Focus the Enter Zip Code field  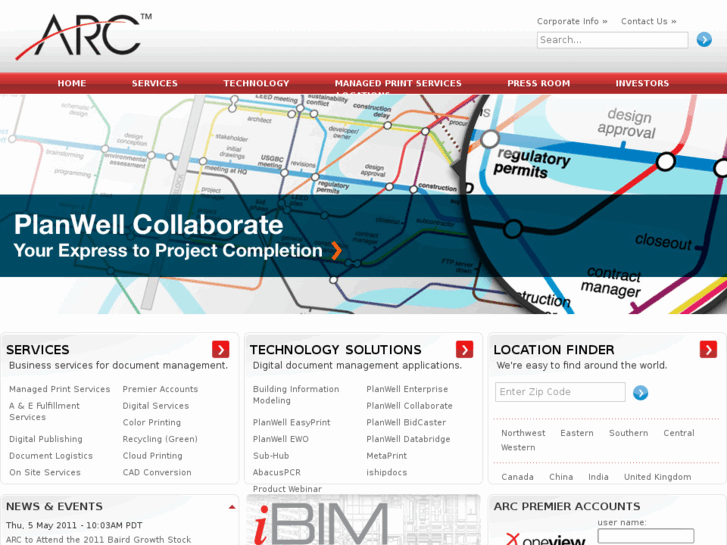pyautogui.click(x=560, y=392)
